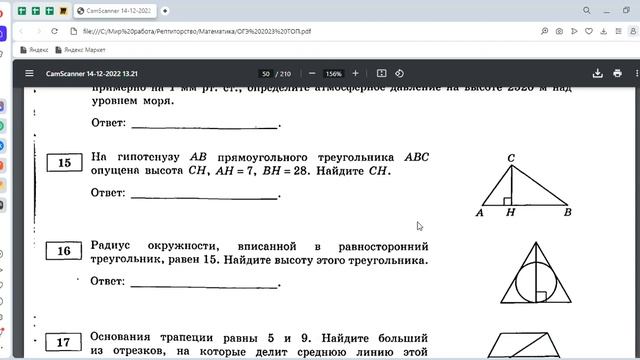Go forward to the next page
640x360 pixels.
click(x=39, y=31)
